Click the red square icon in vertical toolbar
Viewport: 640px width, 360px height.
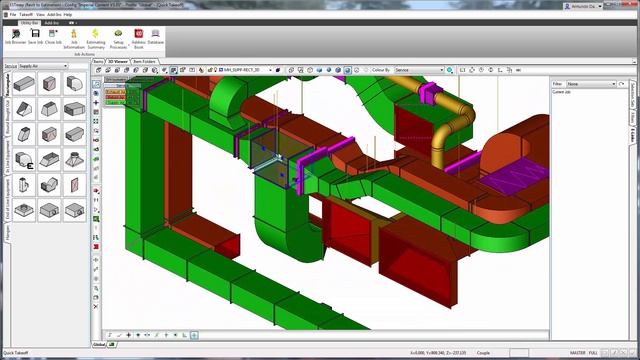tap(96, 247)
